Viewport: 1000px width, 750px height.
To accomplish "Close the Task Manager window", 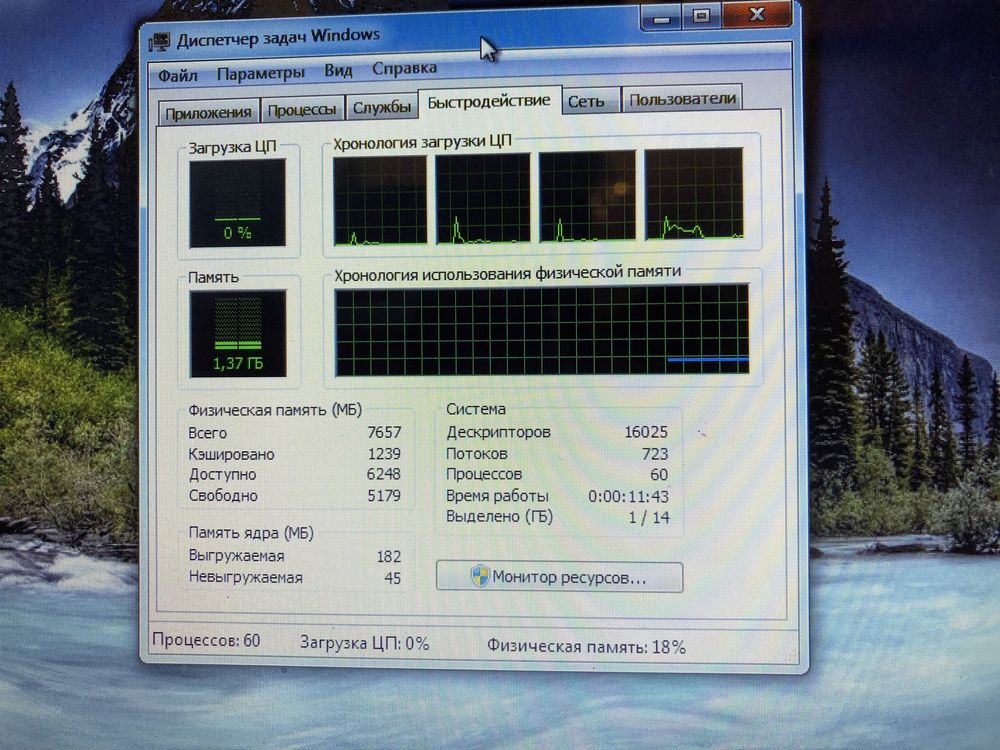I will coord(757,13).
